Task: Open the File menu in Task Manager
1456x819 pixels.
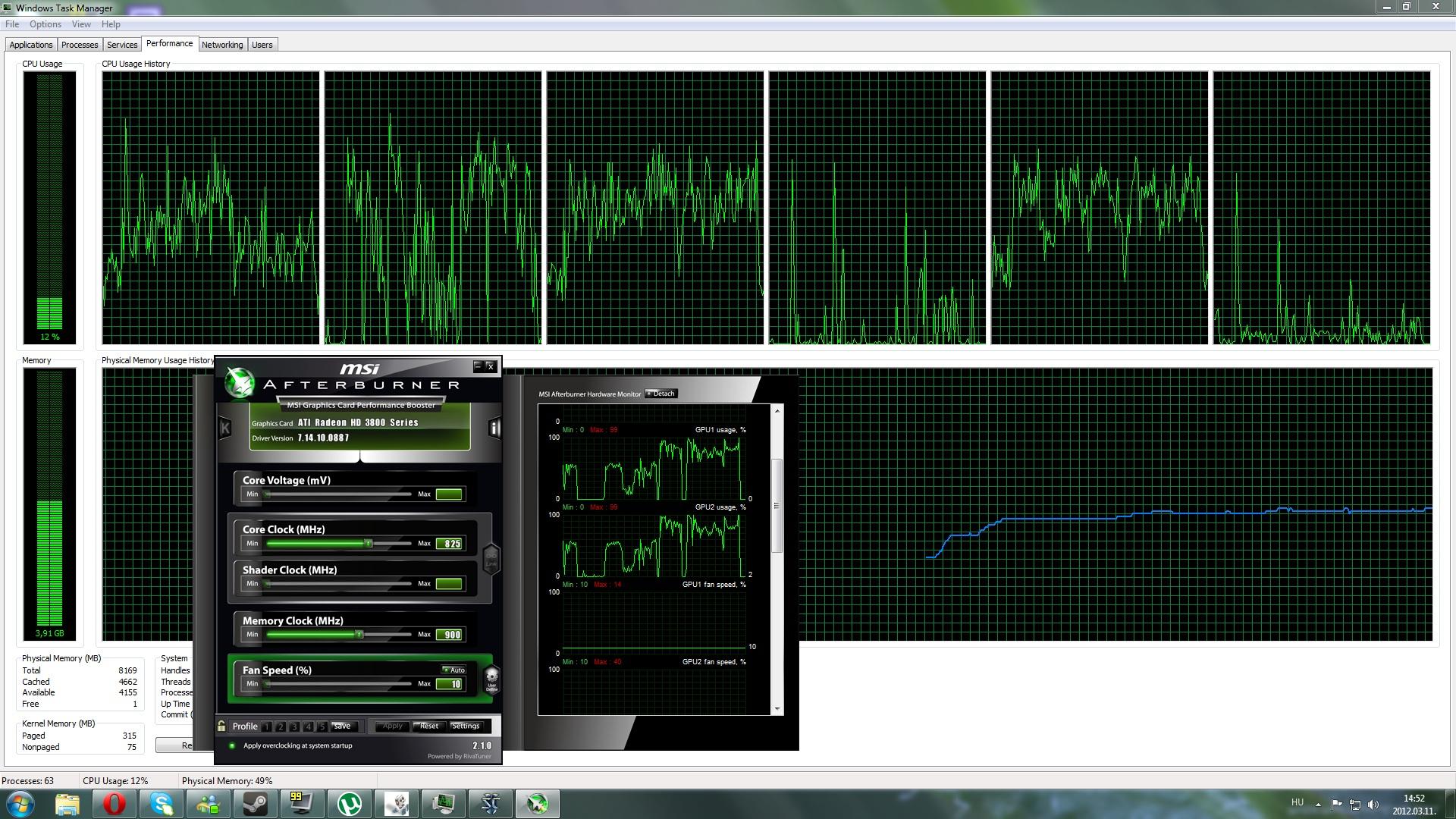Action: (12, 24)
